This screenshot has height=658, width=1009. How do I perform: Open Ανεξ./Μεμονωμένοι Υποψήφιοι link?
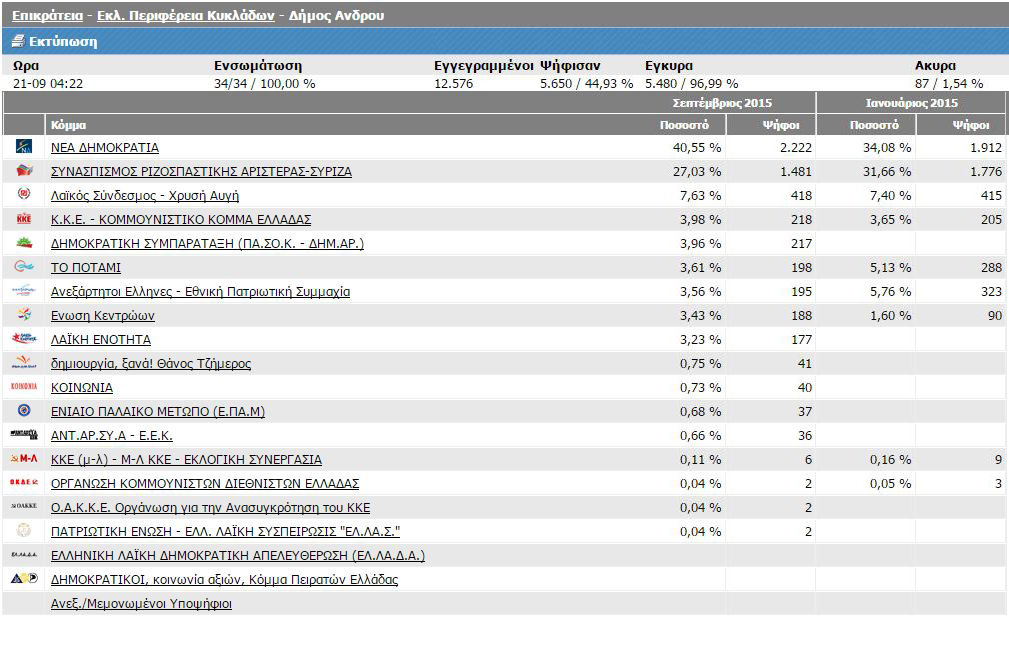[x=141, y=604]
